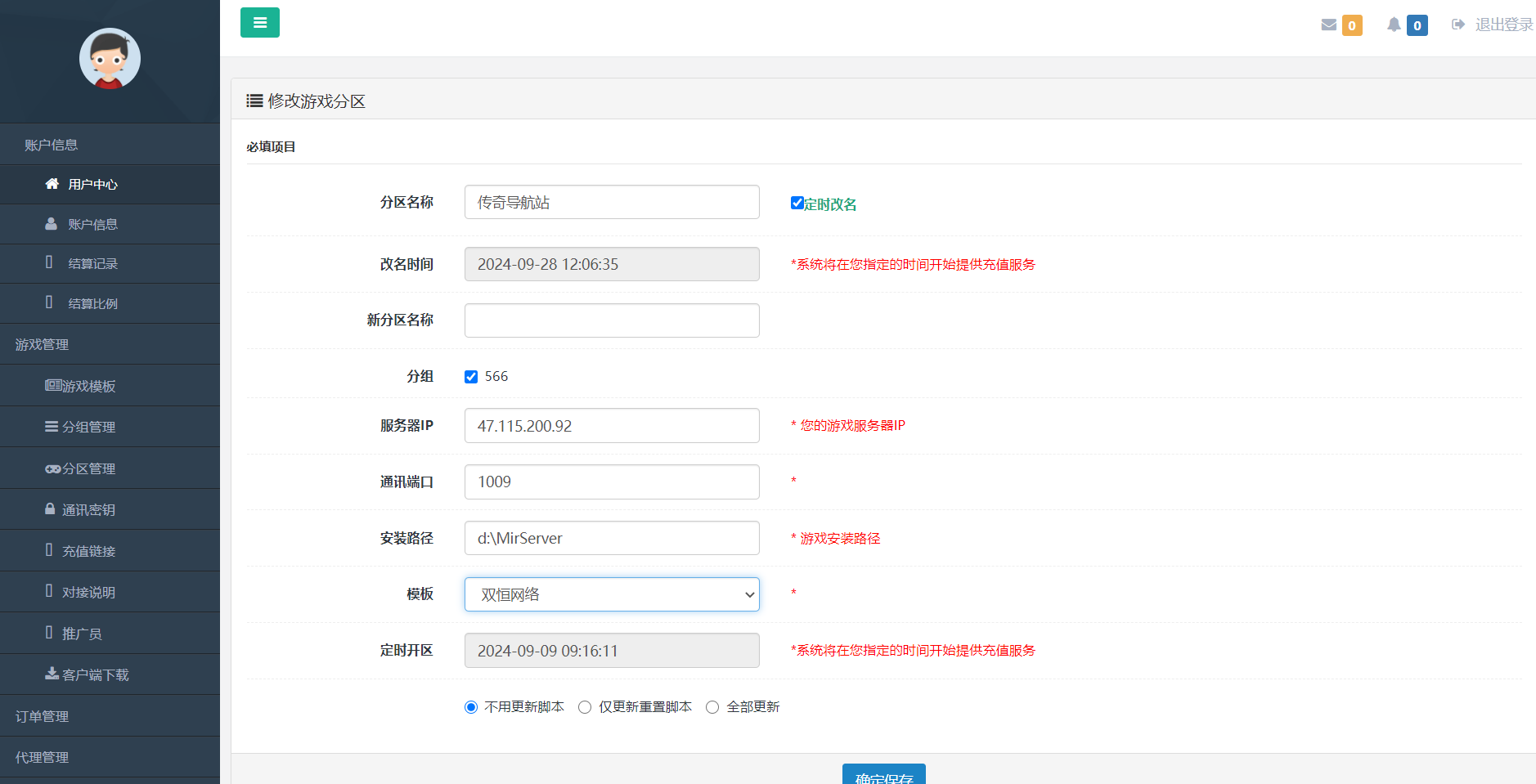The height and width of the screenshot is (784, 1536).
Task: Click the icon beside 结算比例
Action: pyautogui.click(x=49, y=302)
